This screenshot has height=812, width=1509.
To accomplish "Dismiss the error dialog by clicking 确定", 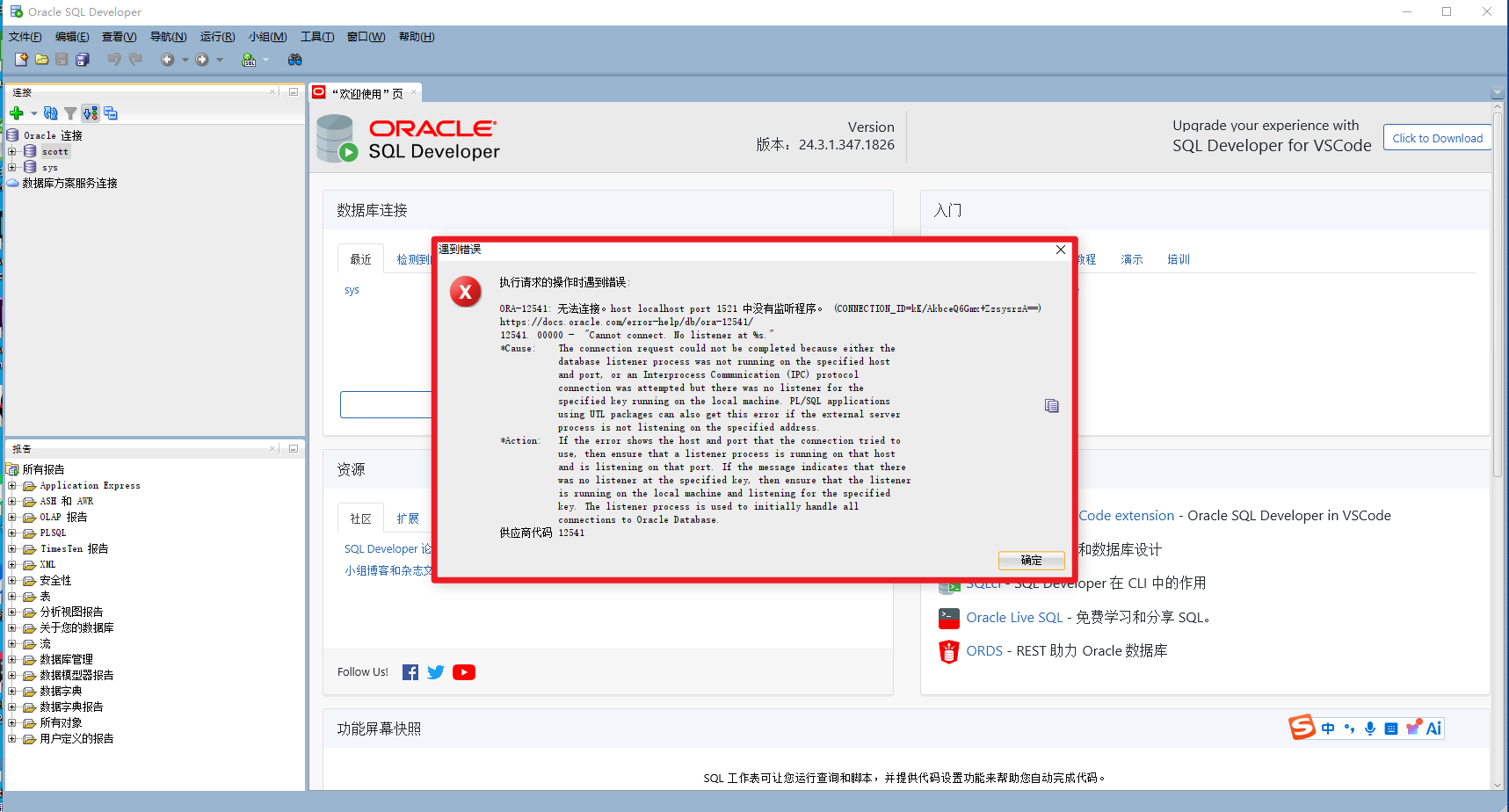I will coord(1031,560).
